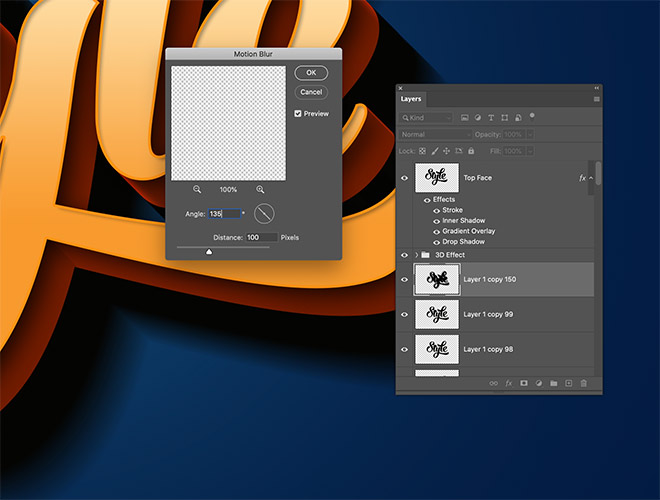The image size is (660, 500).
Task: Create a new layer group
Action: pyautogui.click(x=553, y=383)
